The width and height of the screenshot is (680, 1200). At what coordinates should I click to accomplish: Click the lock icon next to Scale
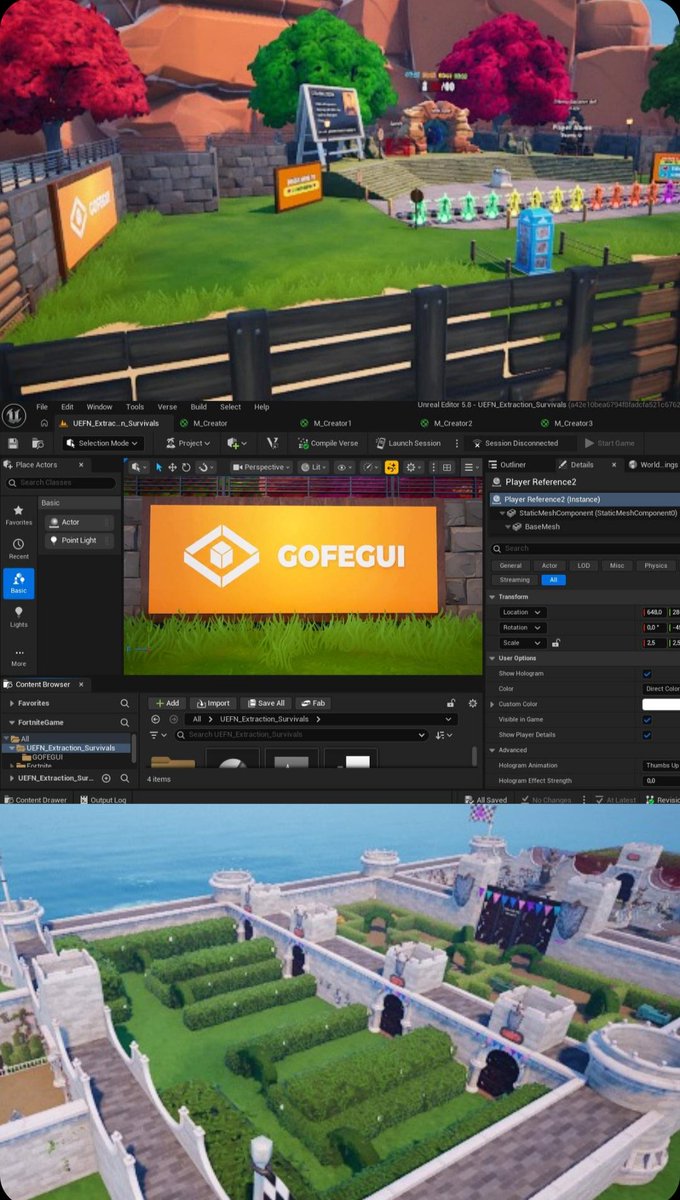coord(555,643)
